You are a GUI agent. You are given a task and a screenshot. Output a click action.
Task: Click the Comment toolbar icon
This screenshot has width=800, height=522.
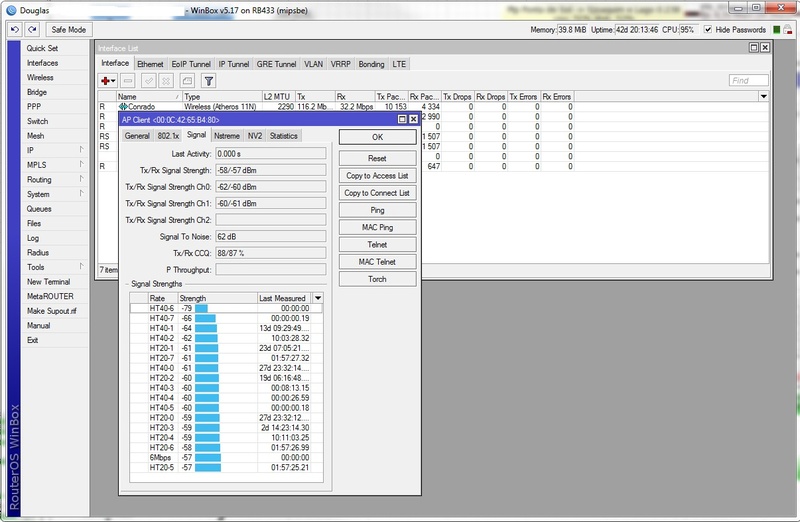187,81
